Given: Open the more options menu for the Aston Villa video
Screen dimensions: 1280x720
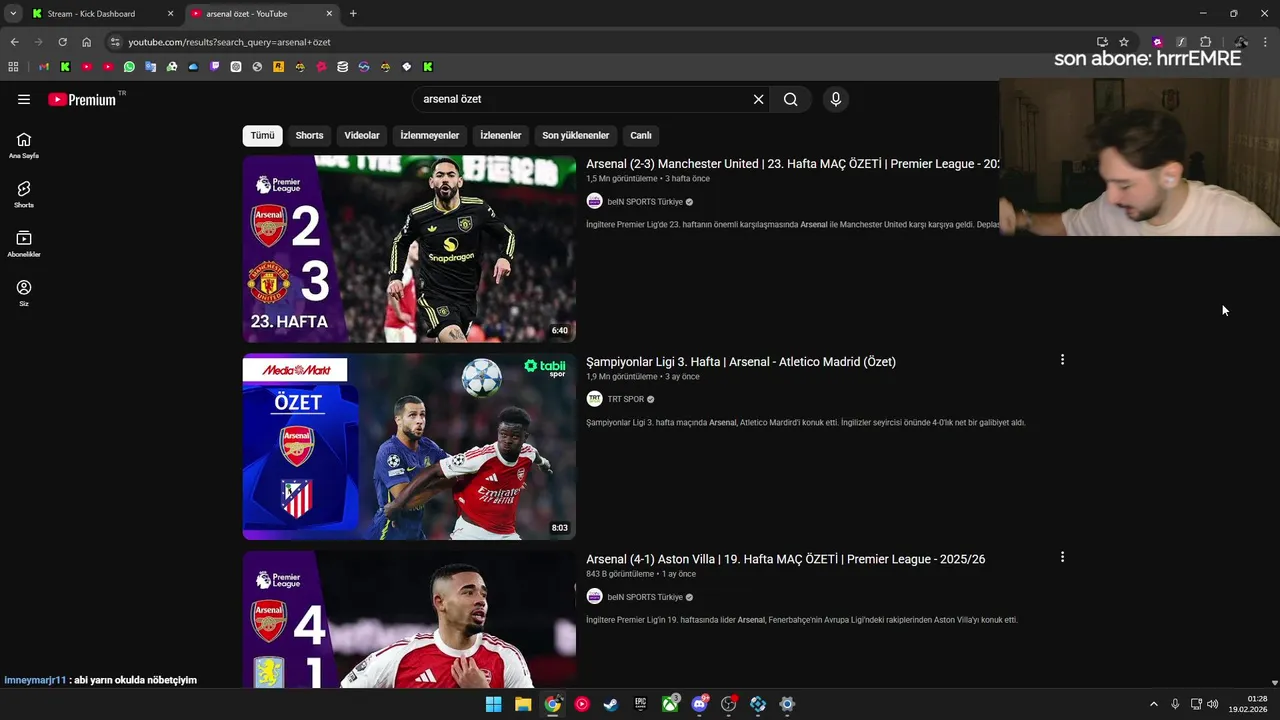Looking at the screenshot, I should click(x=1062, y=557).
